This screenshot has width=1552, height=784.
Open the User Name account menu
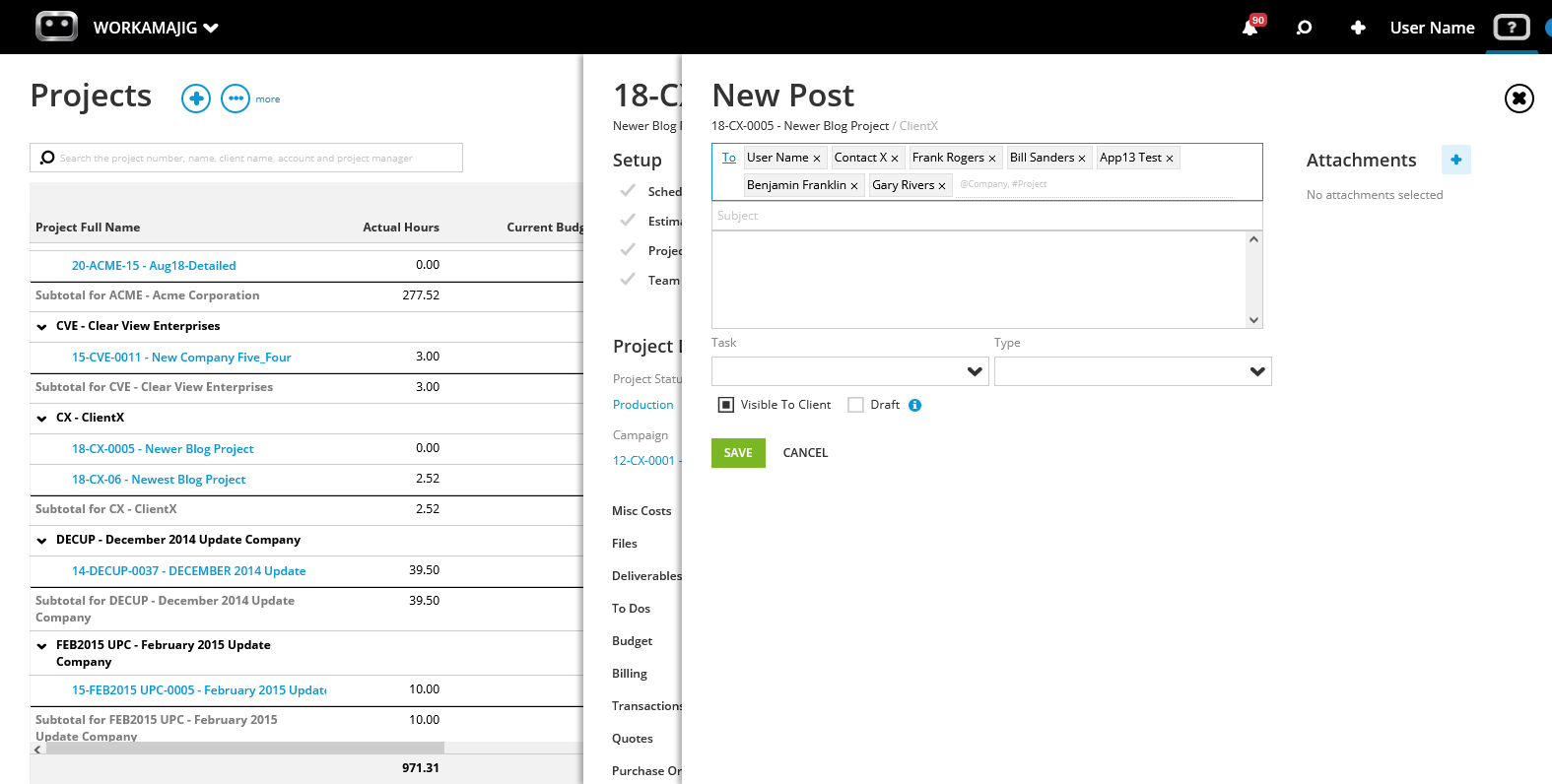pos(1432,28)
